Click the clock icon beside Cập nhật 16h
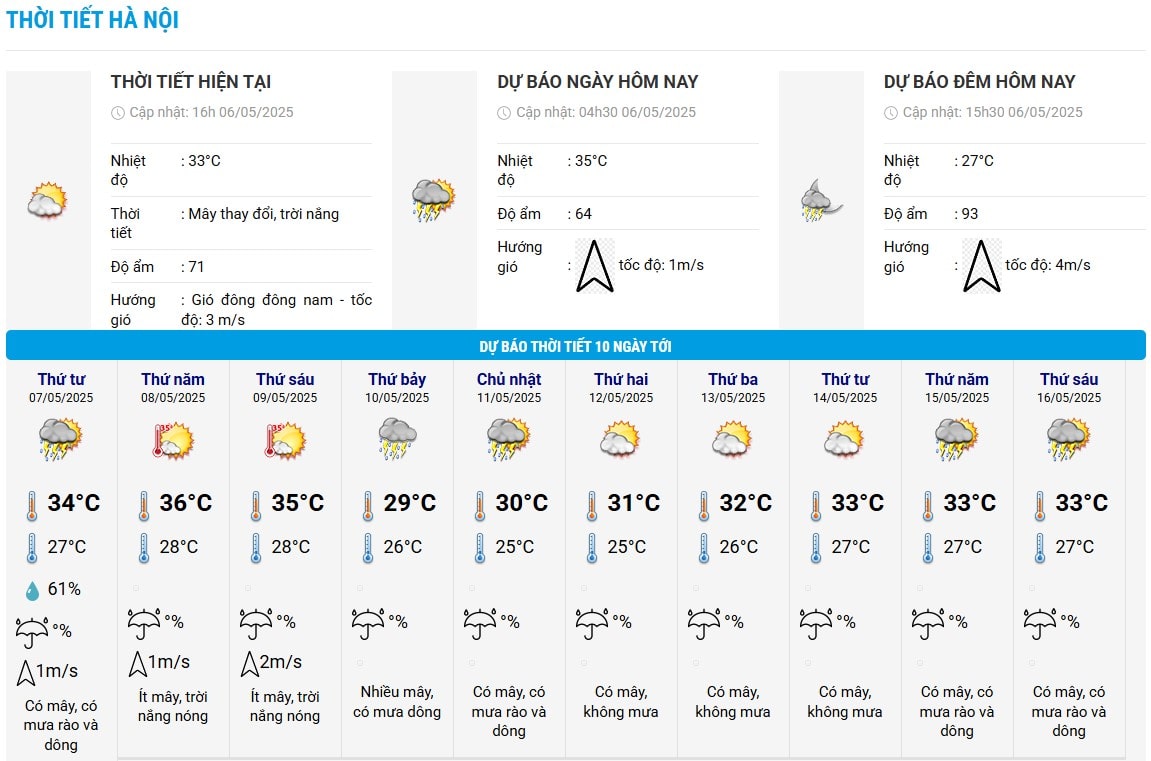The height and width of the screenshot is (761, 1151). pos(117,113)
